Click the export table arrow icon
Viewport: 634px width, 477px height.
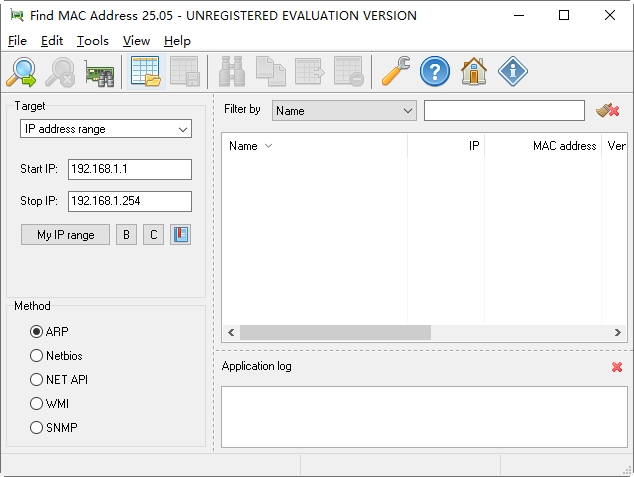click(x=309, y=72)
